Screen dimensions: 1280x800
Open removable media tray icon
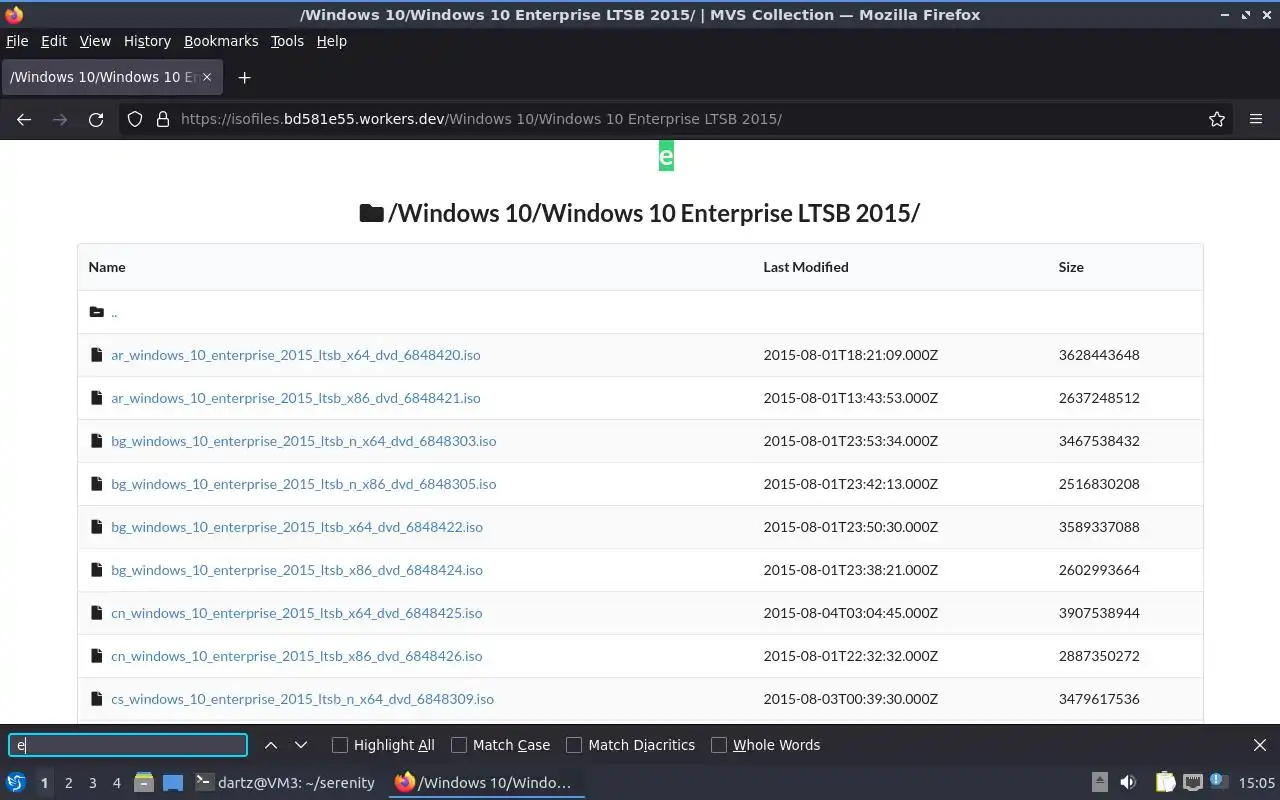pos(1099,782)
